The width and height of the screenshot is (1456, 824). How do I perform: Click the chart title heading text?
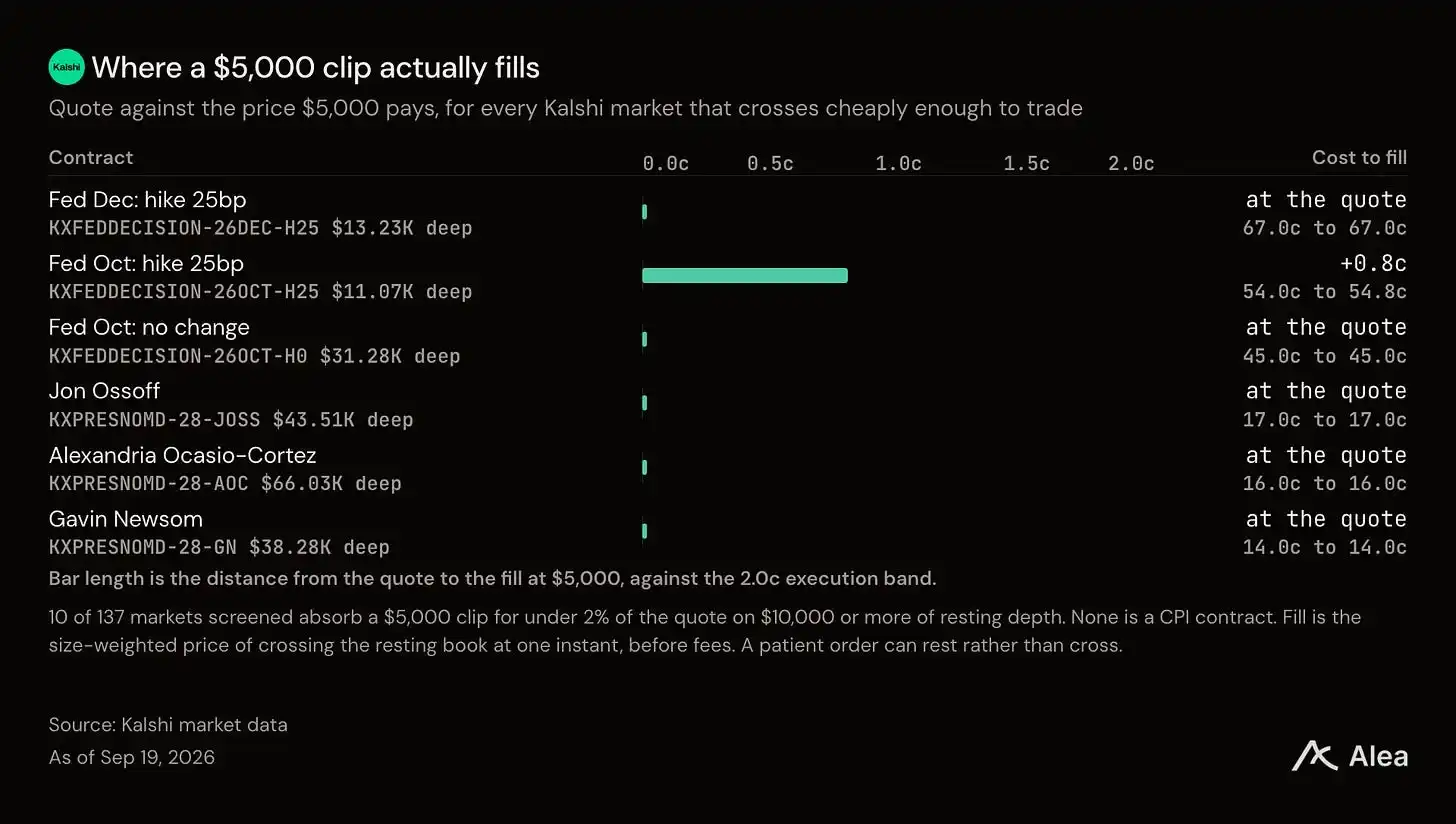pos(316,68)
